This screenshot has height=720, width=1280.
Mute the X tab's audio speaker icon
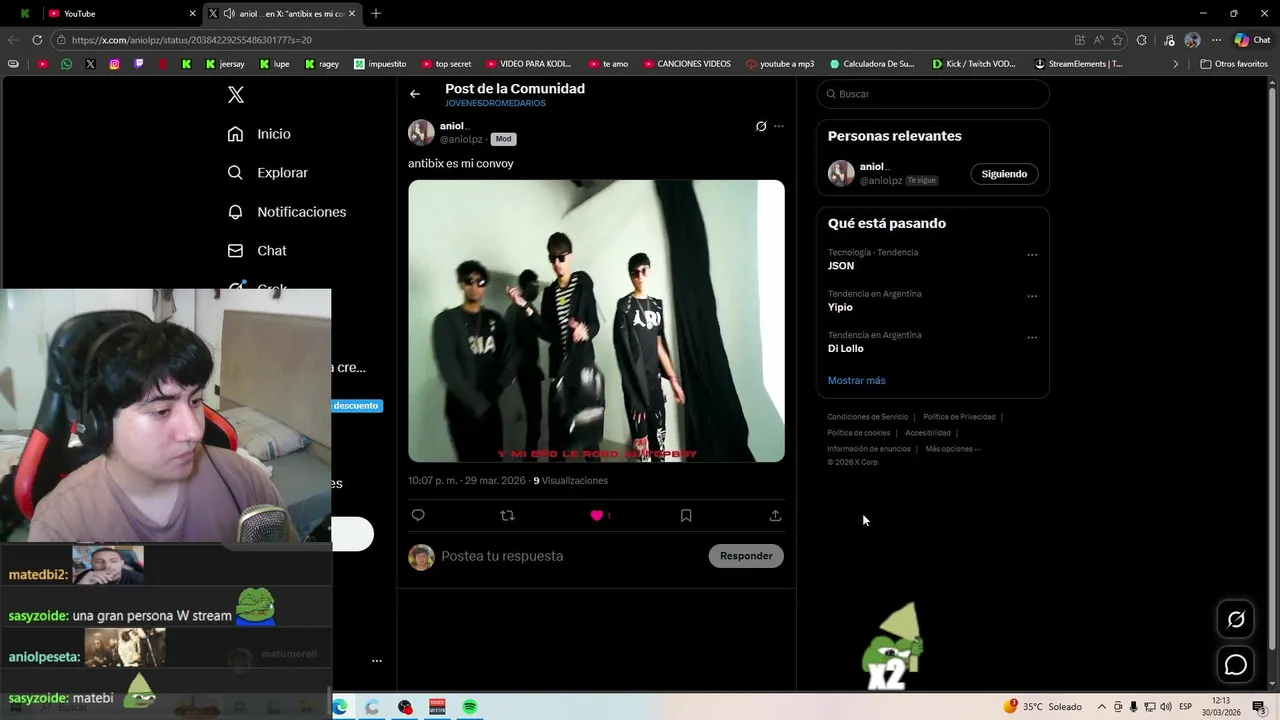click(229, 14)
